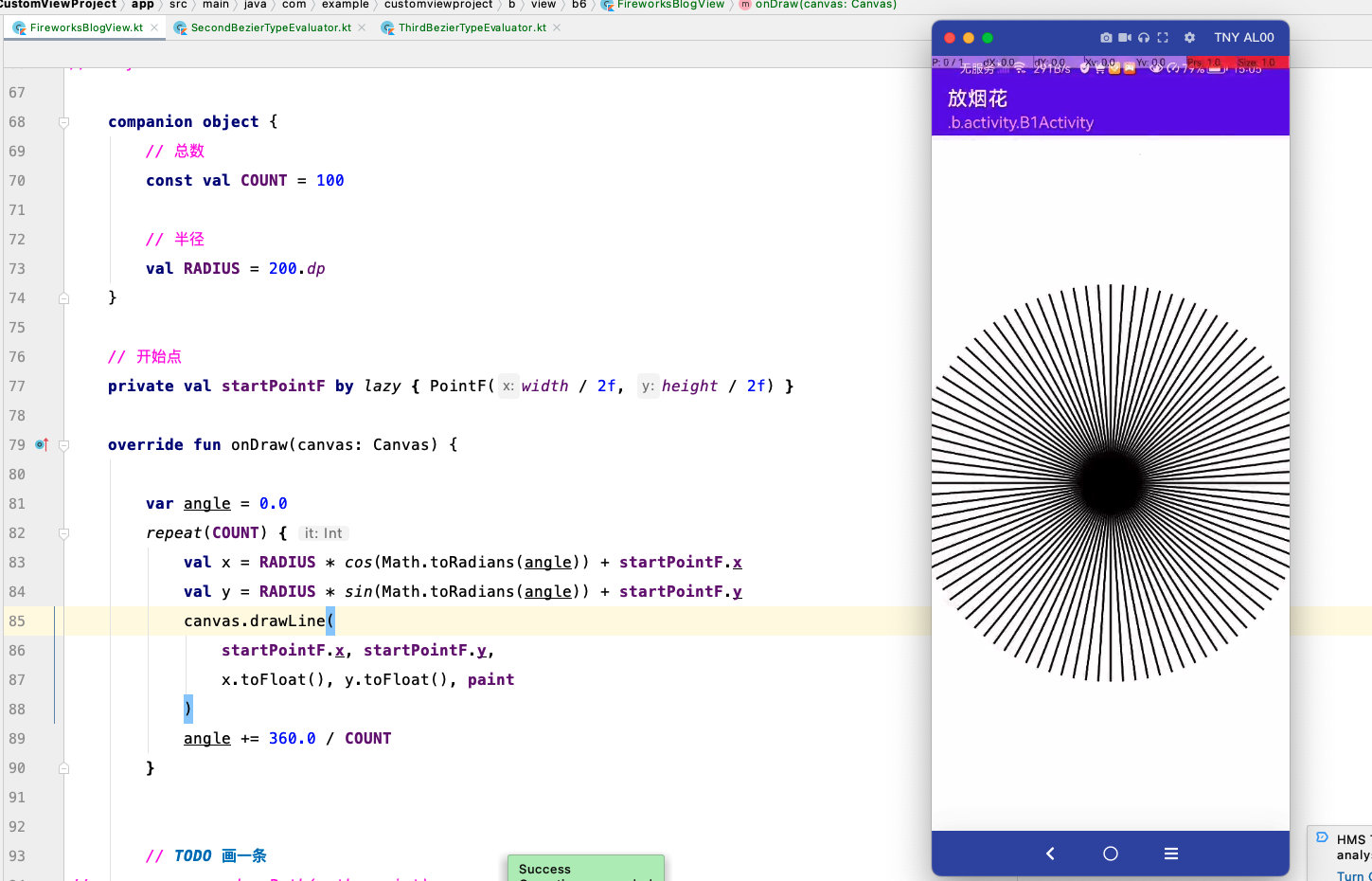This screenshot has height=881, width=1372.
Task: Close the FireworksBlogView.kt tab
Action: tap(154, 27)
